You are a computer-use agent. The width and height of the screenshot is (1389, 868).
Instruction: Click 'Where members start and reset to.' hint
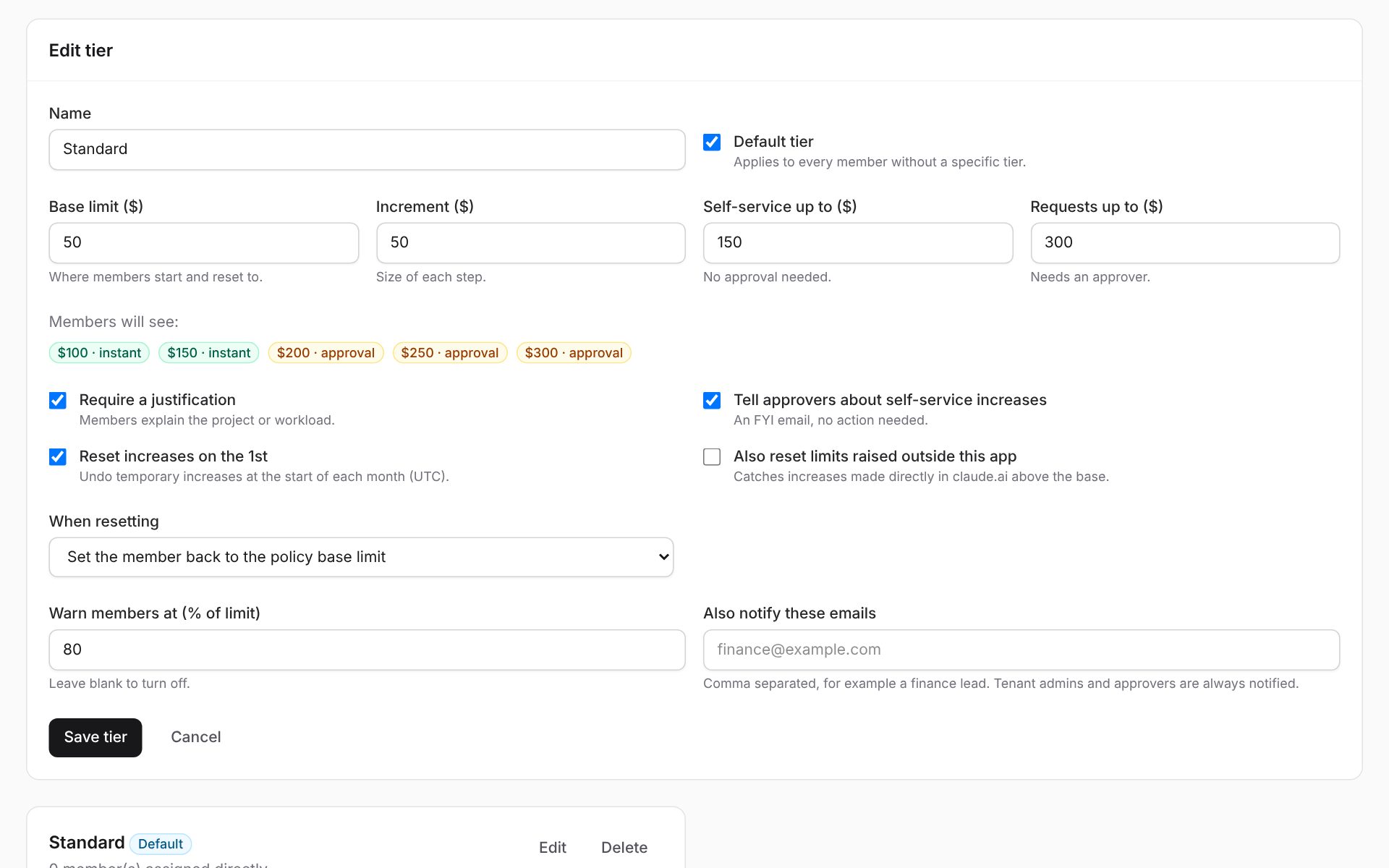point(156,277)
